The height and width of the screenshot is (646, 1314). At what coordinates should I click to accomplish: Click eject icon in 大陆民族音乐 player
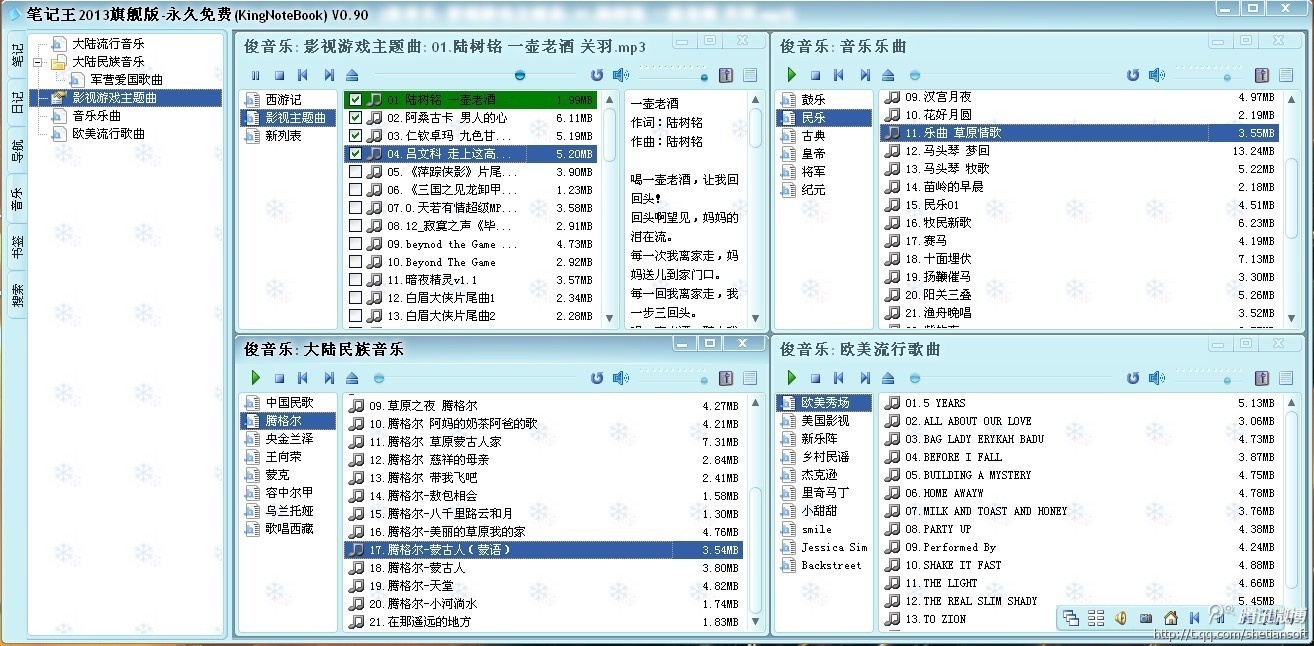352,378
